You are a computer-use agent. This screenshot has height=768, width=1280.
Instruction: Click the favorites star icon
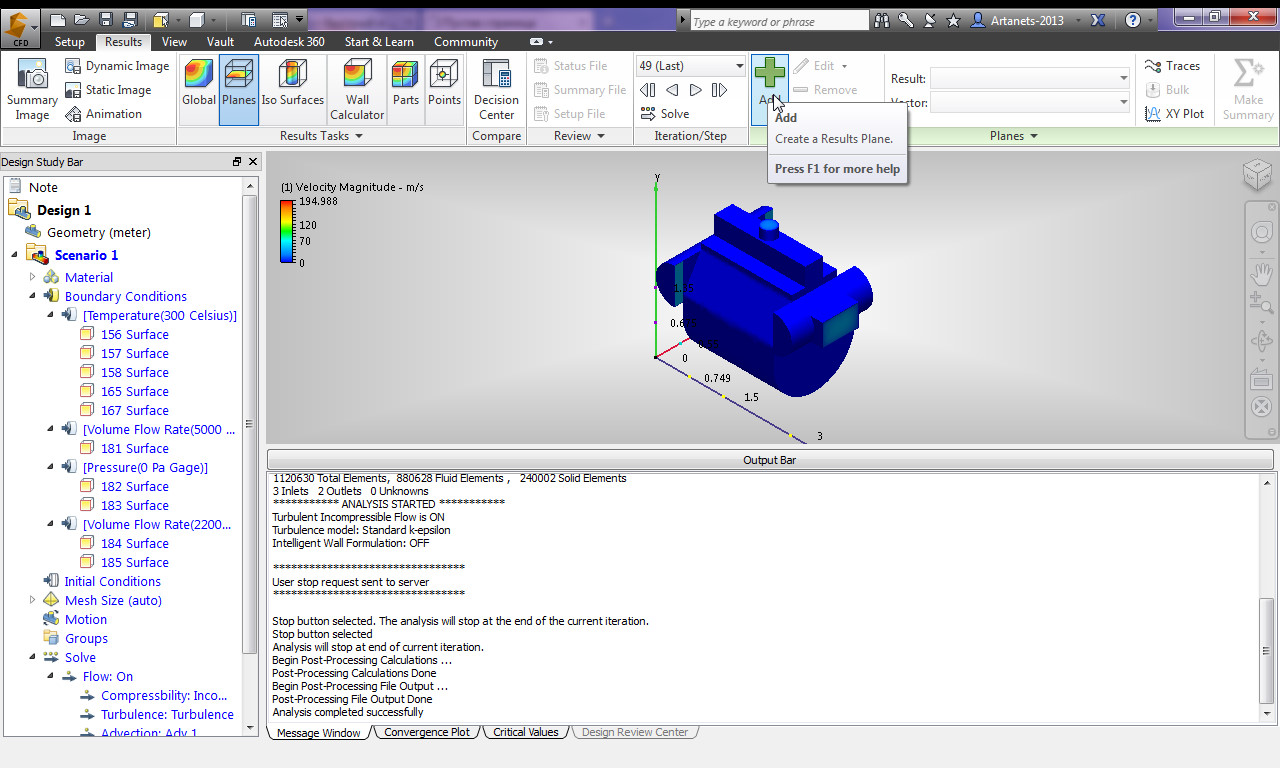[953, 20]
